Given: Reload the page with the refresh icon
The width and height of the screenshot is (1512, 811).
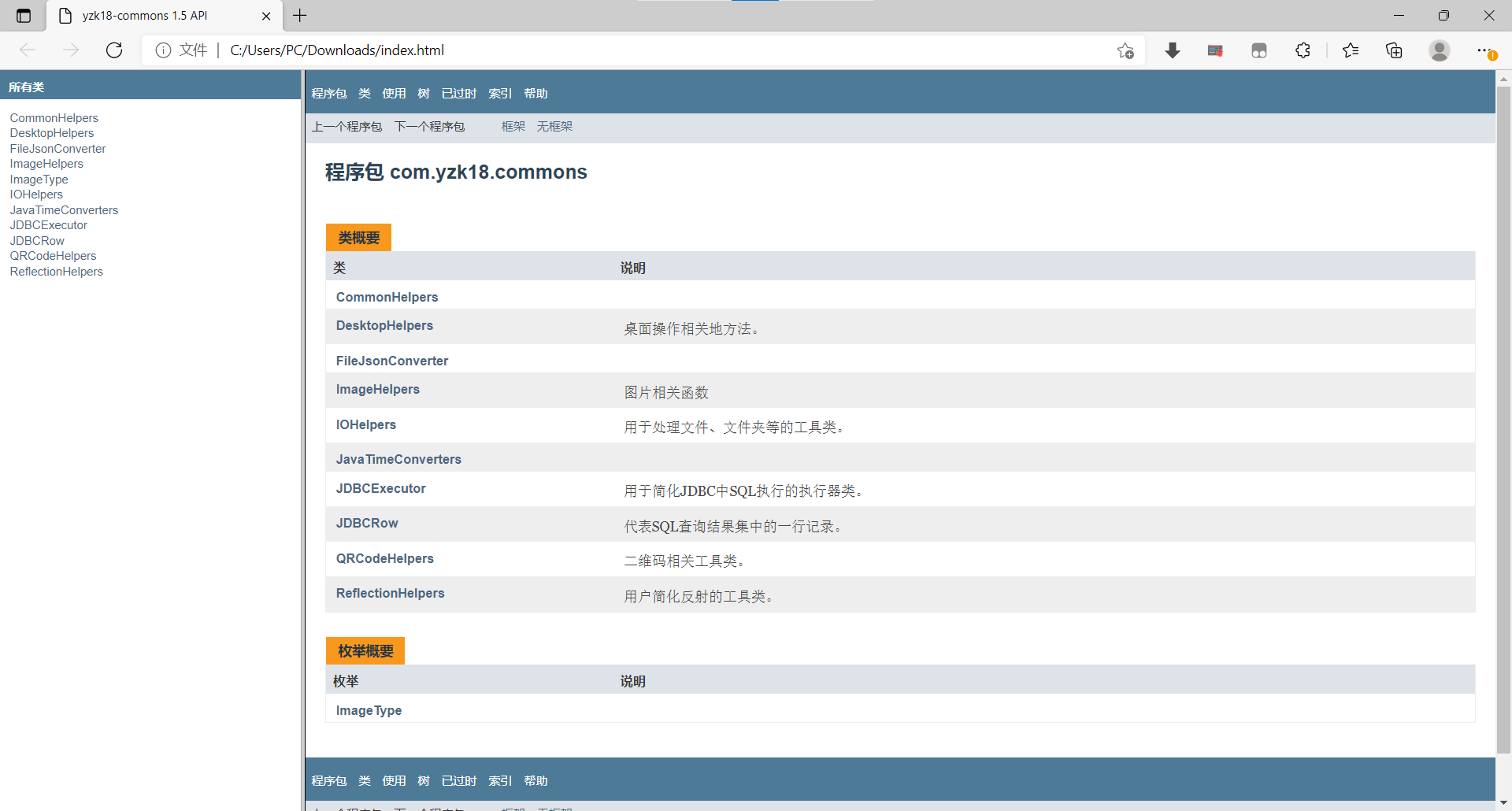Looking at the screenshot, I should coord(114,50).
